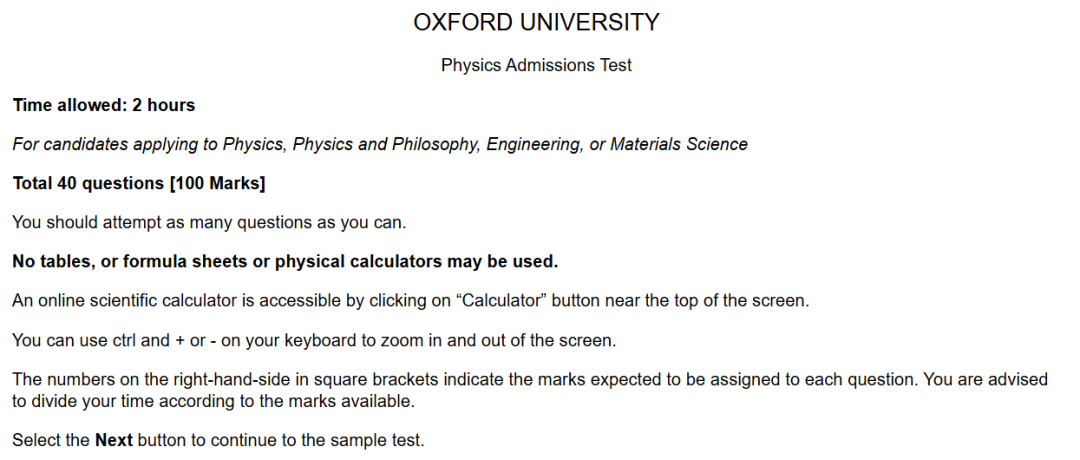Click the bold word 'Next'
Viewport: 1080px width, 460px height.
point(114,441)
